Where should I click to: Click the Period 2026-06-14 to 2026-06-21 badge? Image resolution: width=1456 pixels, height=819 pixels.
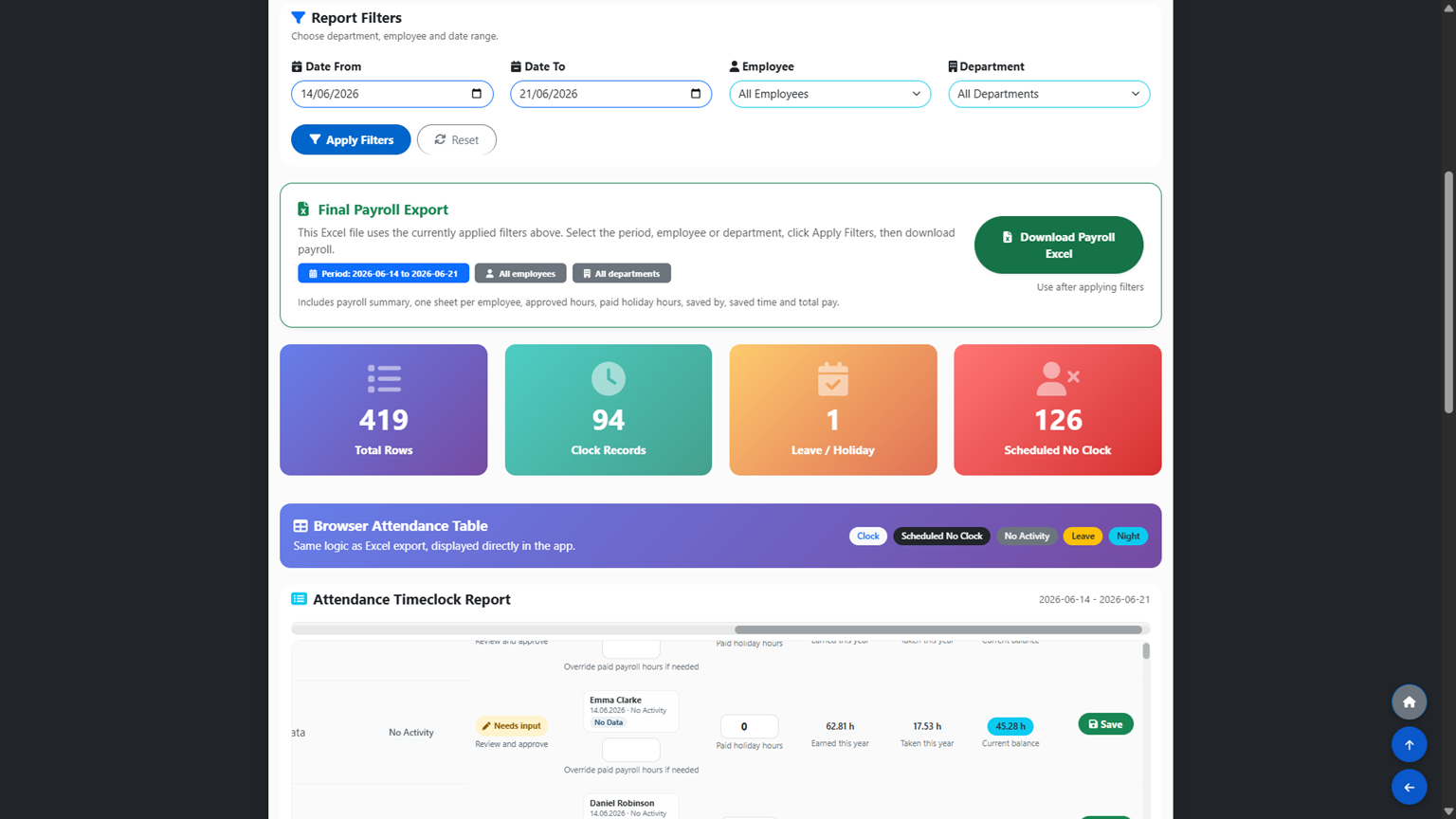coord(384,273)
